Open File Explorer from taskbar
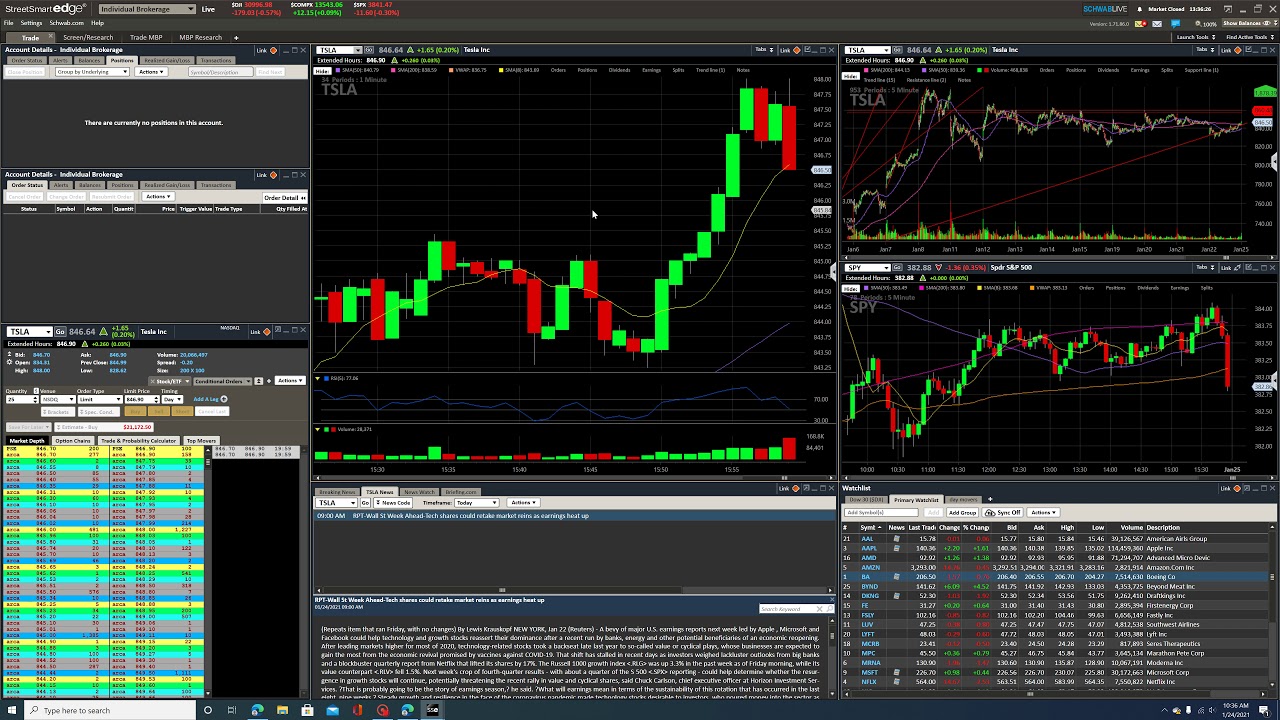This screenshot has width=1280, height=720. [282, 710]
